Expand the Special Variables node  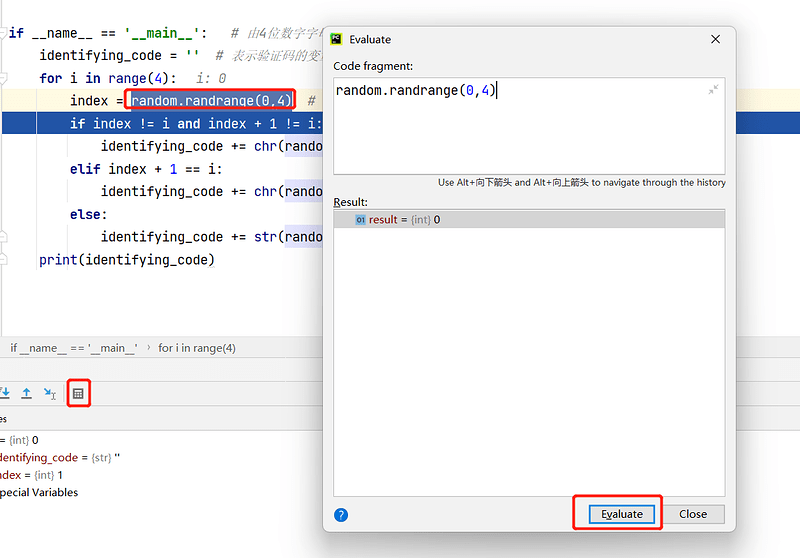40,492
